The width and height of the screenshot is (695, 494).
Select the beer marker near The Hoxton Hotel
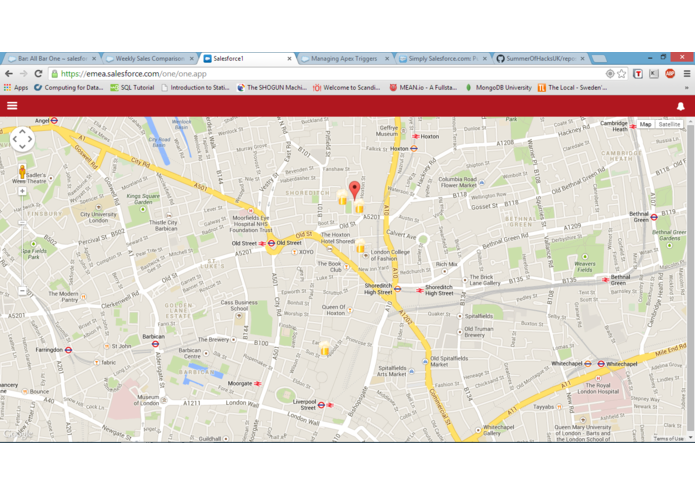tap(360, 246)
